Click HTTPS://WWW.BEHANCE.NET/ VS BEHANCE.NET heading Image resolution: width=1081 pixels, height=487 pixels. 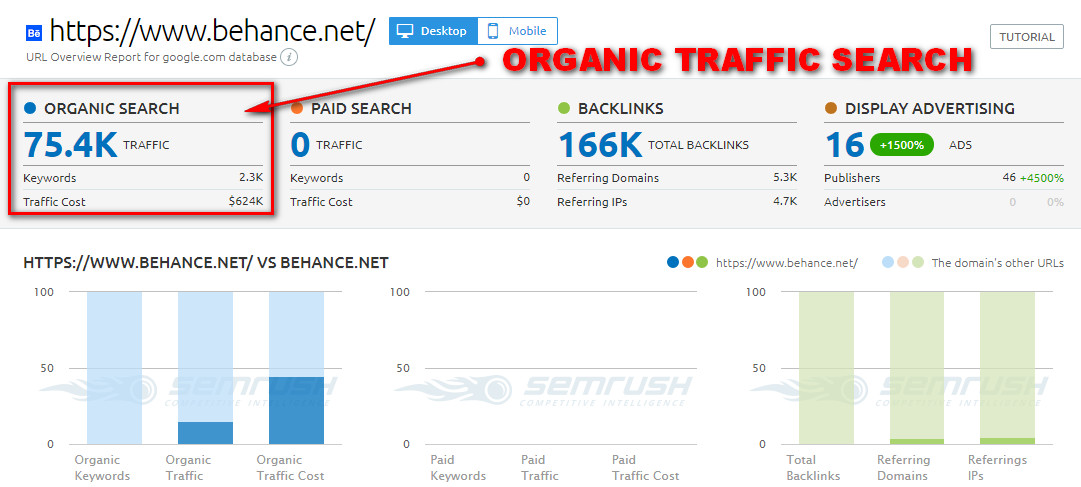[206, 263]
